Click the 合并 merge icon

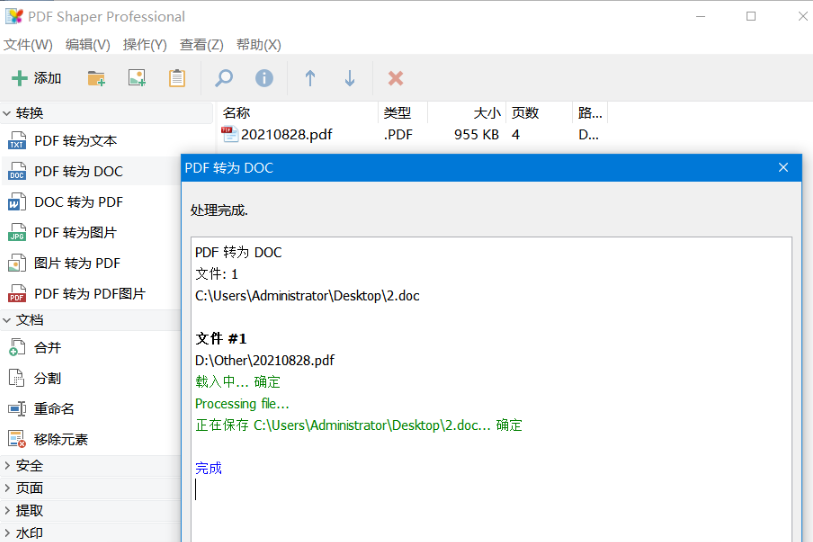(17, 348)
